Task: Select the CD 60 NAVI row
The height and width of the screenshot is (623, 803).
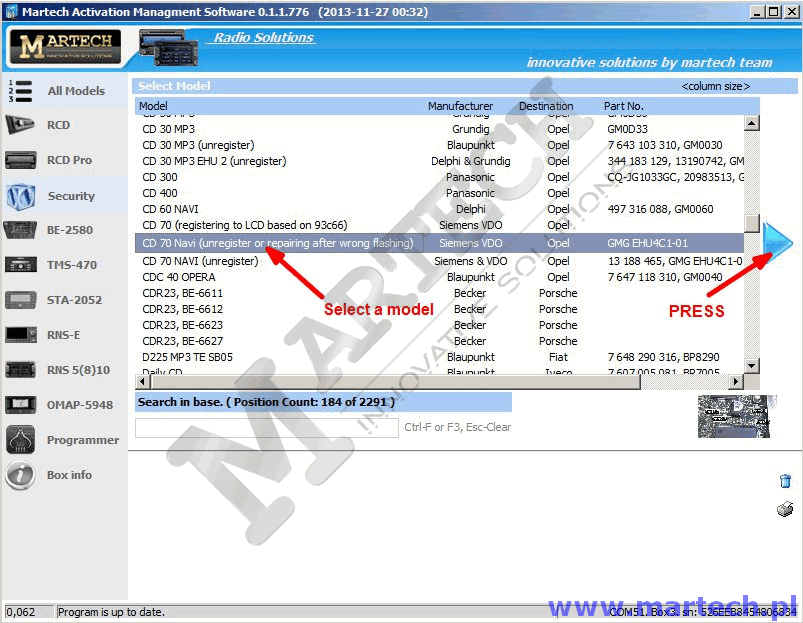Action: (x=439, y=209)
